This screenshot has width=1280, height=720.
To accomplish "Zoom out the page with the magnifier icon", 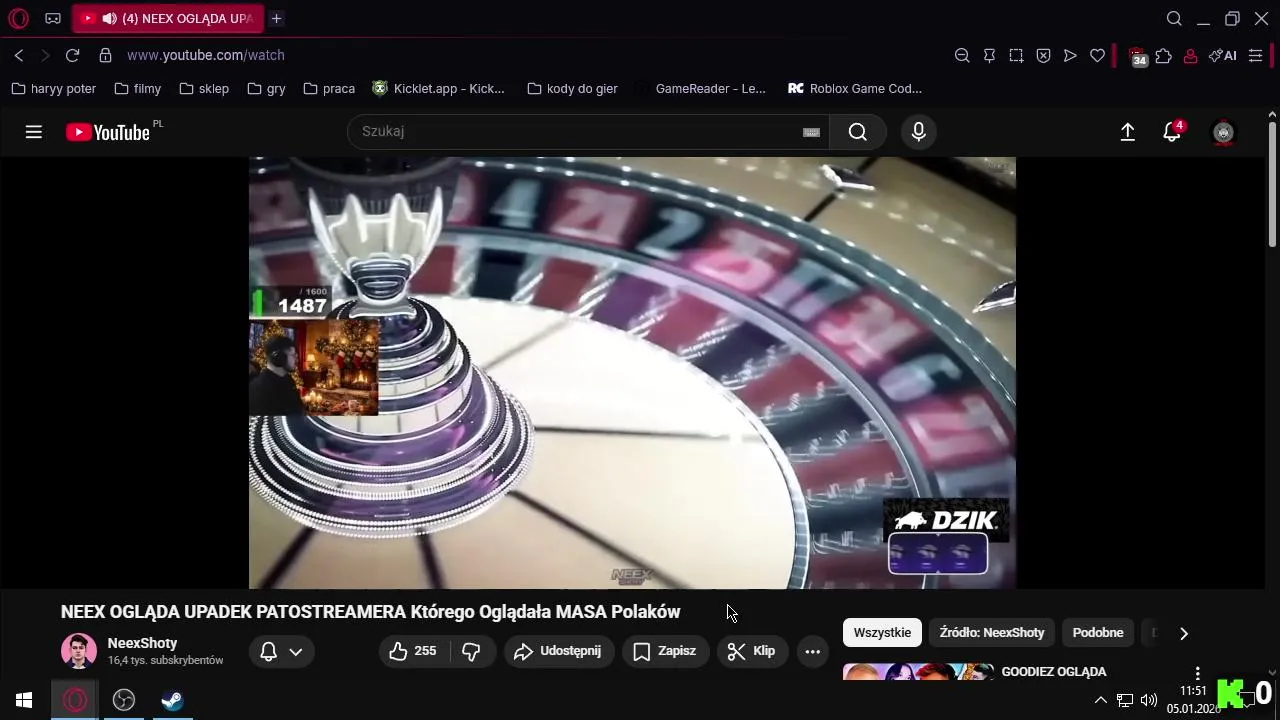I will (x=962, y=55).
